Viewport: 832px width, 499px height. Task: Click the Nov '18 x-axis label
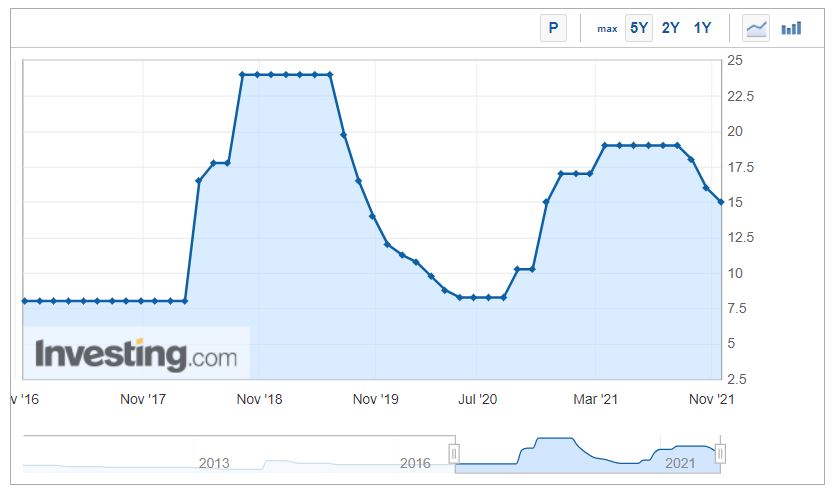[259, 399]
